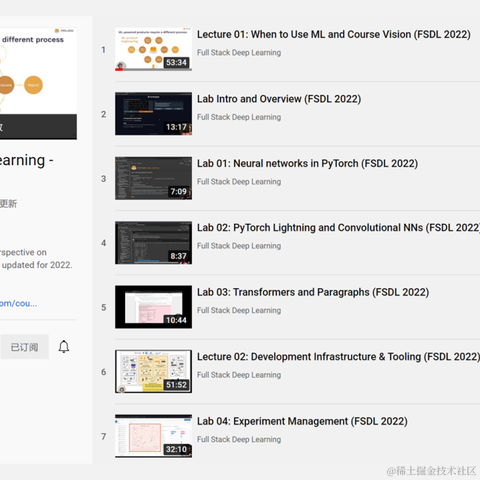Open title Lab Intro and Overview (FSDL 2022)
The image size is (480, 480).
(279, 99)
